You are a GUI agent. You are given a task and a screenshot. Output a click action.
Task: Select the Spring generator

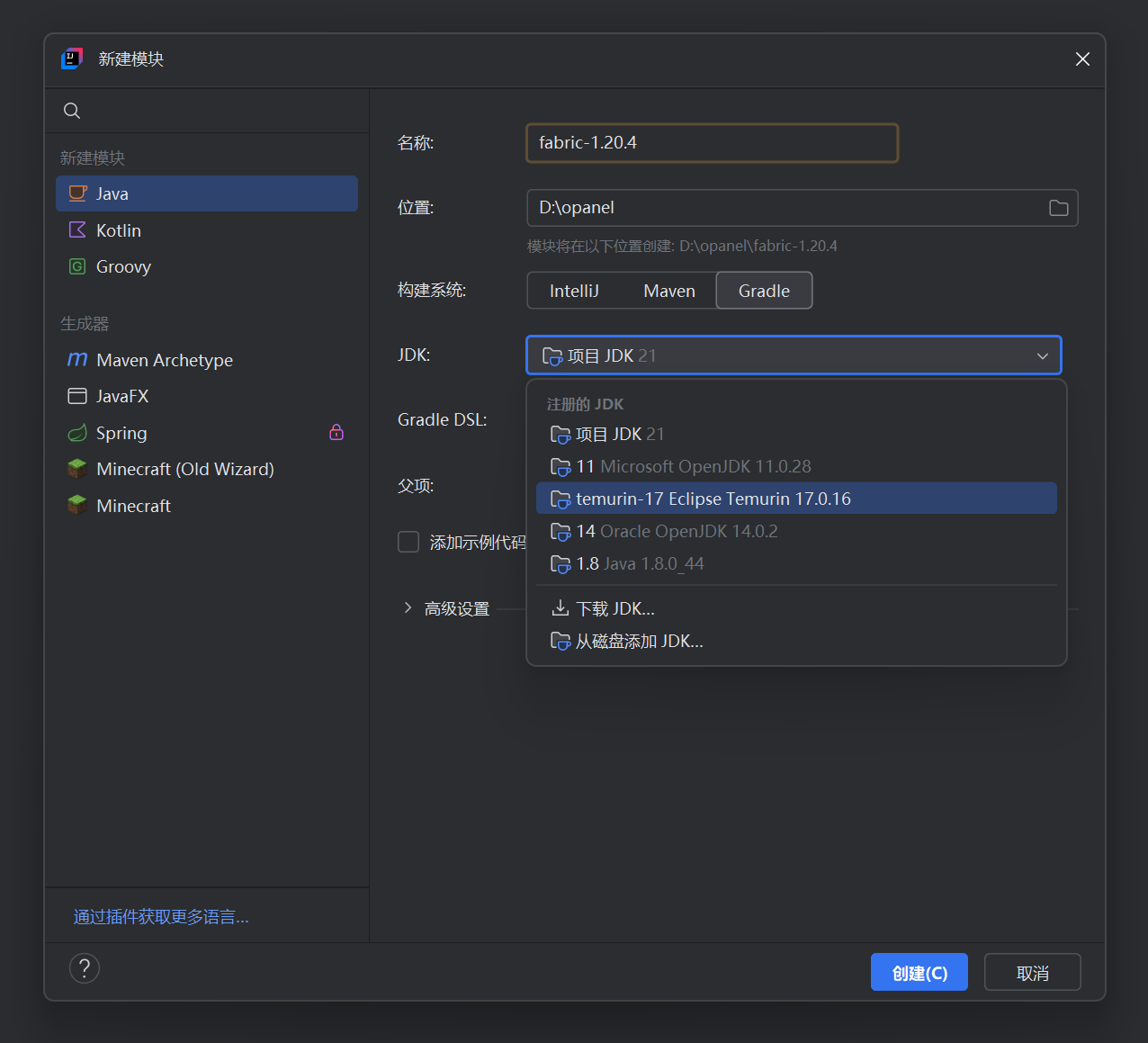click(x=121, y=433)
